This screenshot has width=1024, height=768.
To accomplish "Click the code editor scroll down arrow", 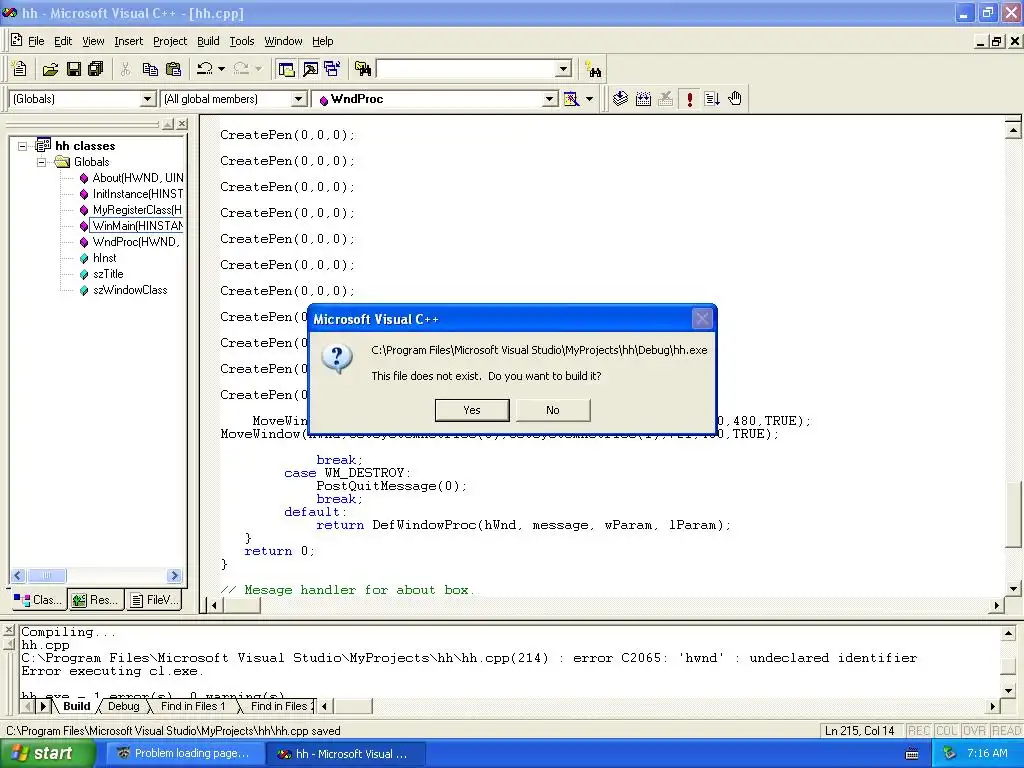I will [x=1013, y=588].
